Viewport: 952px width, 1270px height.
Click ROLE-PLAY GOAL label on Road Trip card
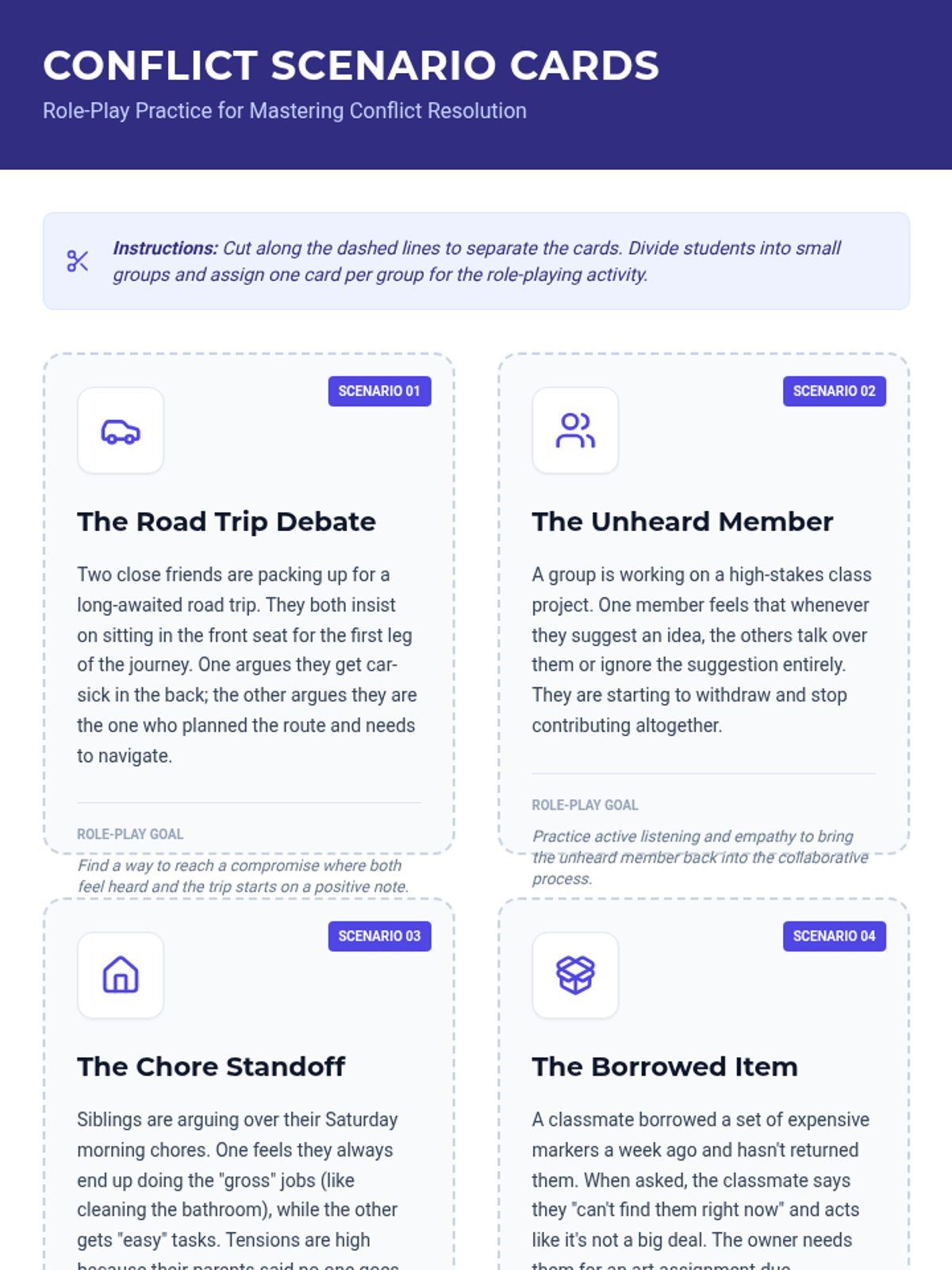point(130,834)
